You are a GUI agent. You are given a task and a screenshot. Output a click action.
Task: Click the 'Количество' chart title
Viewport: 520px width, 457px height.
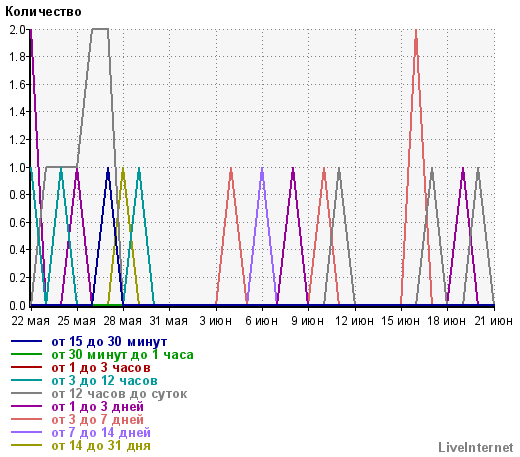(x=43, y=12)
